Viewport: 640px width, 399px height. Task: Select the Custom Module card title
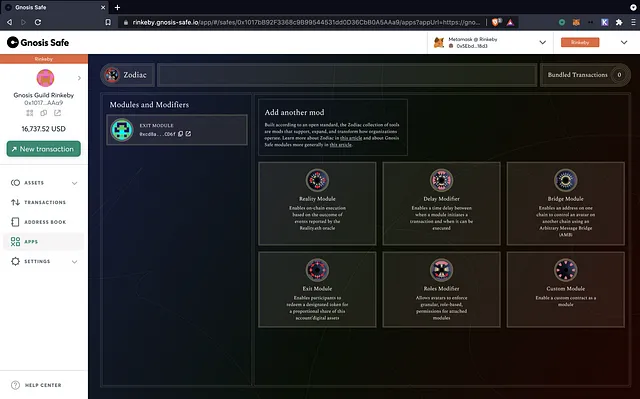coord(565,288)
